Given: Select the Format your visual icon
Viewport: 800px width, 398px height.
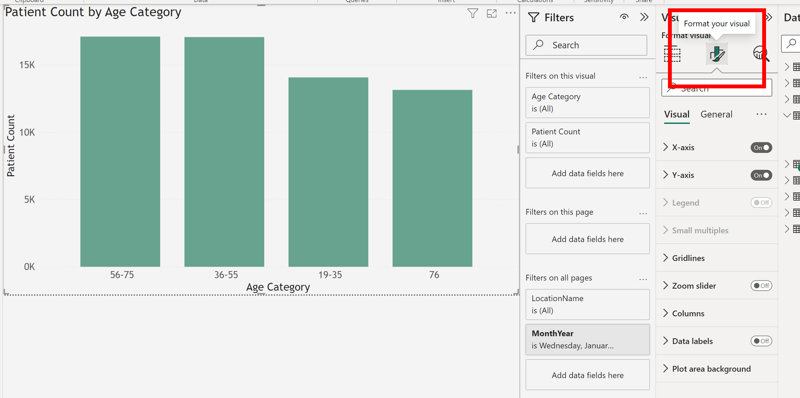Looking at the screenshot, I should [717, 54].
